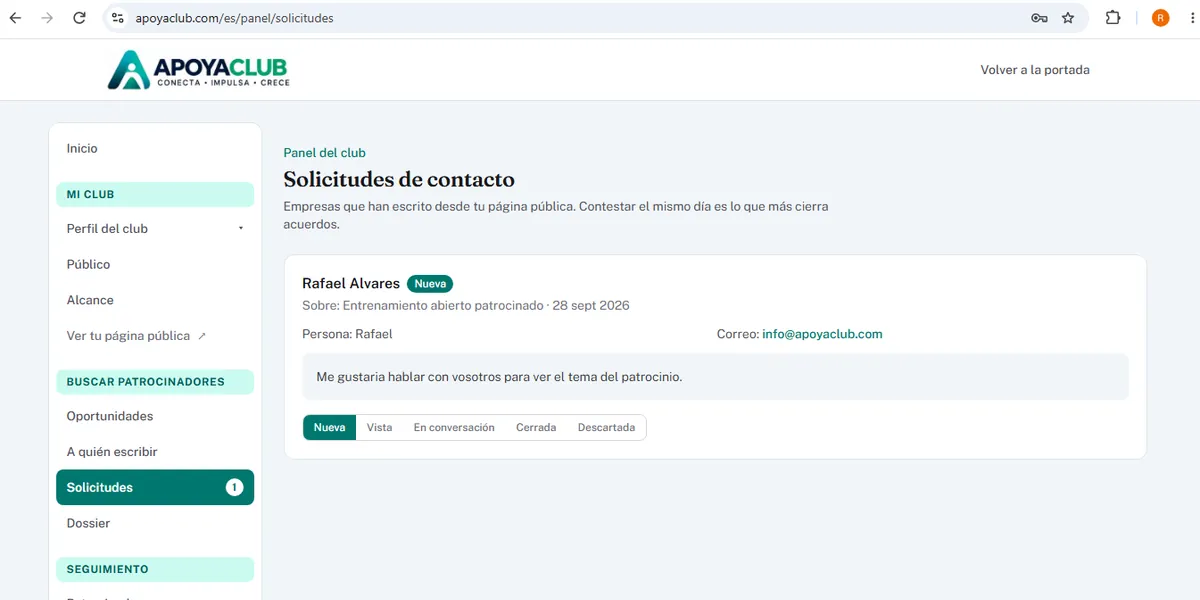Click the ApoyaClub logo
1200x600 pixels.
(x=198, y=69)
